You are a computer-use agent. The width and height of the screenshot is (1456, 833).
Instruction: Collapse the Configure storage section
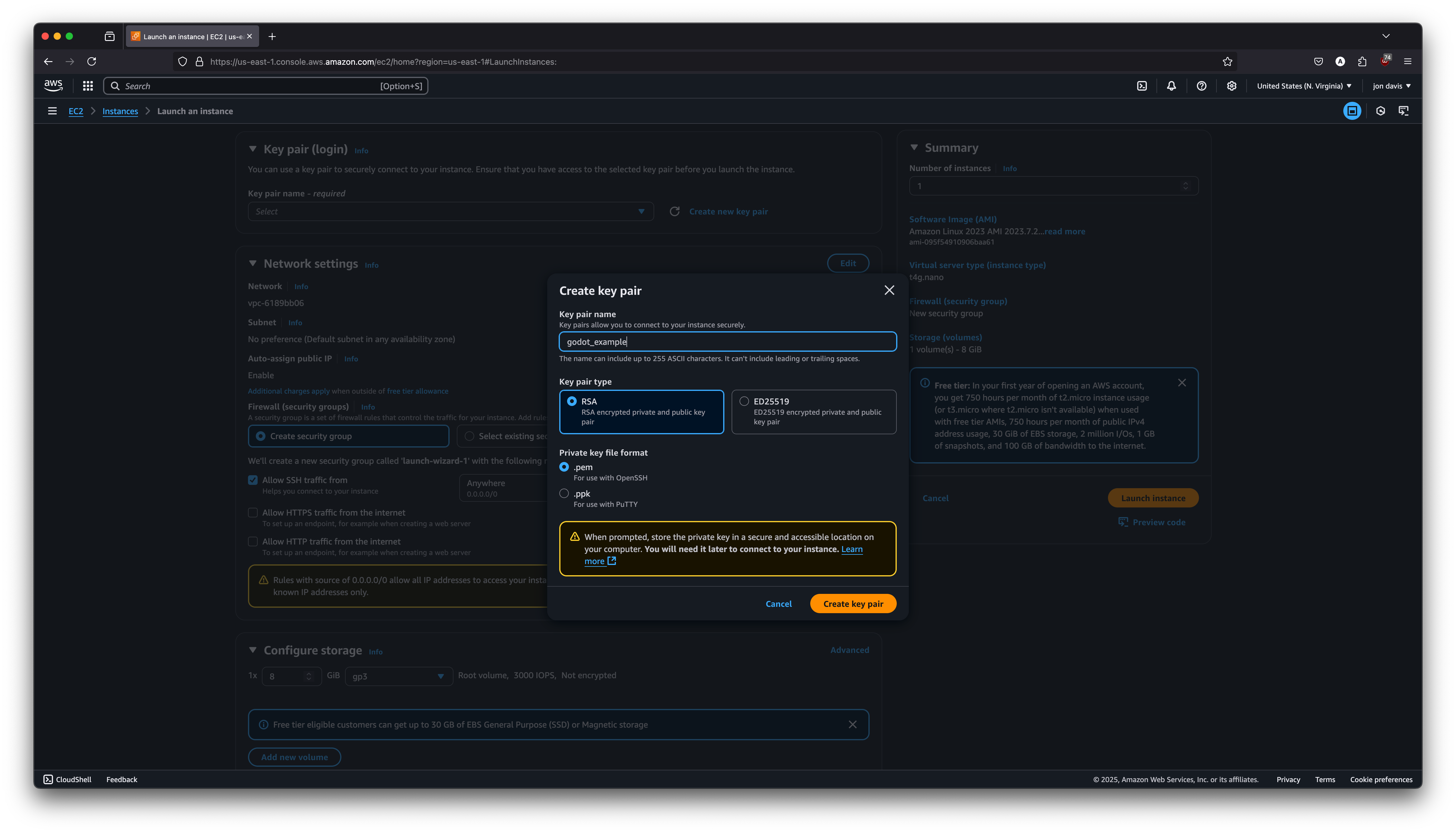(x=253, y=650)
